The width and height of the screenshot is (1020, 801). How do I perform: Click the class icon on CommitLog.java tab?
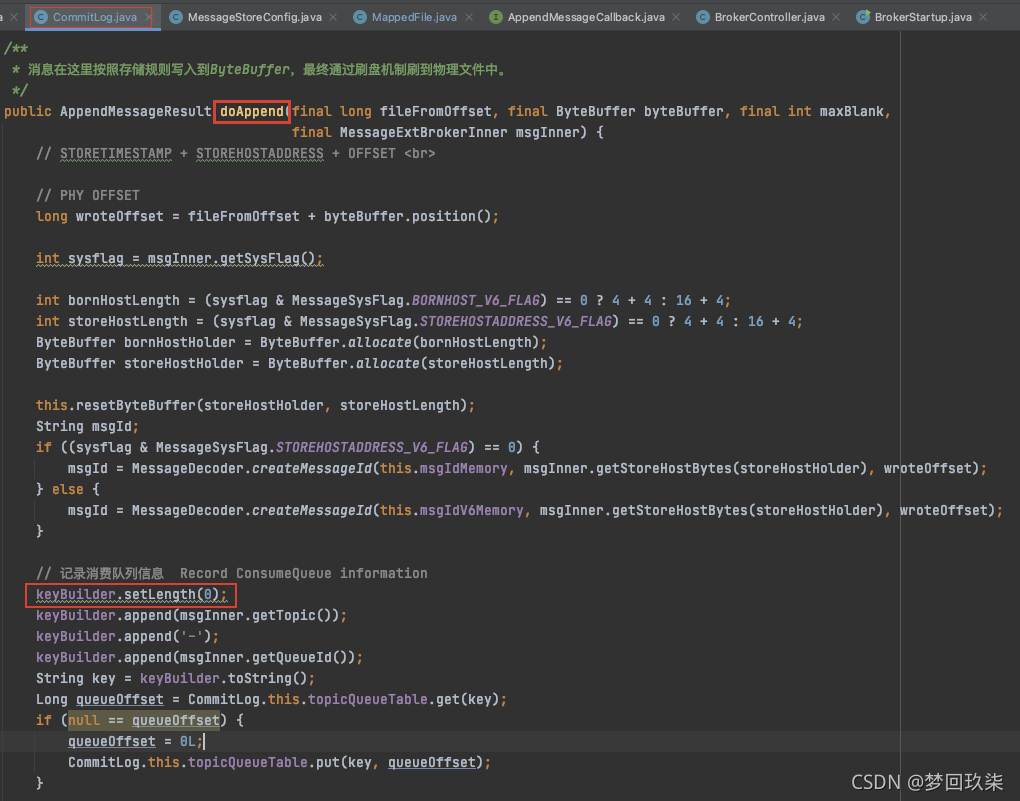(41, 17)
